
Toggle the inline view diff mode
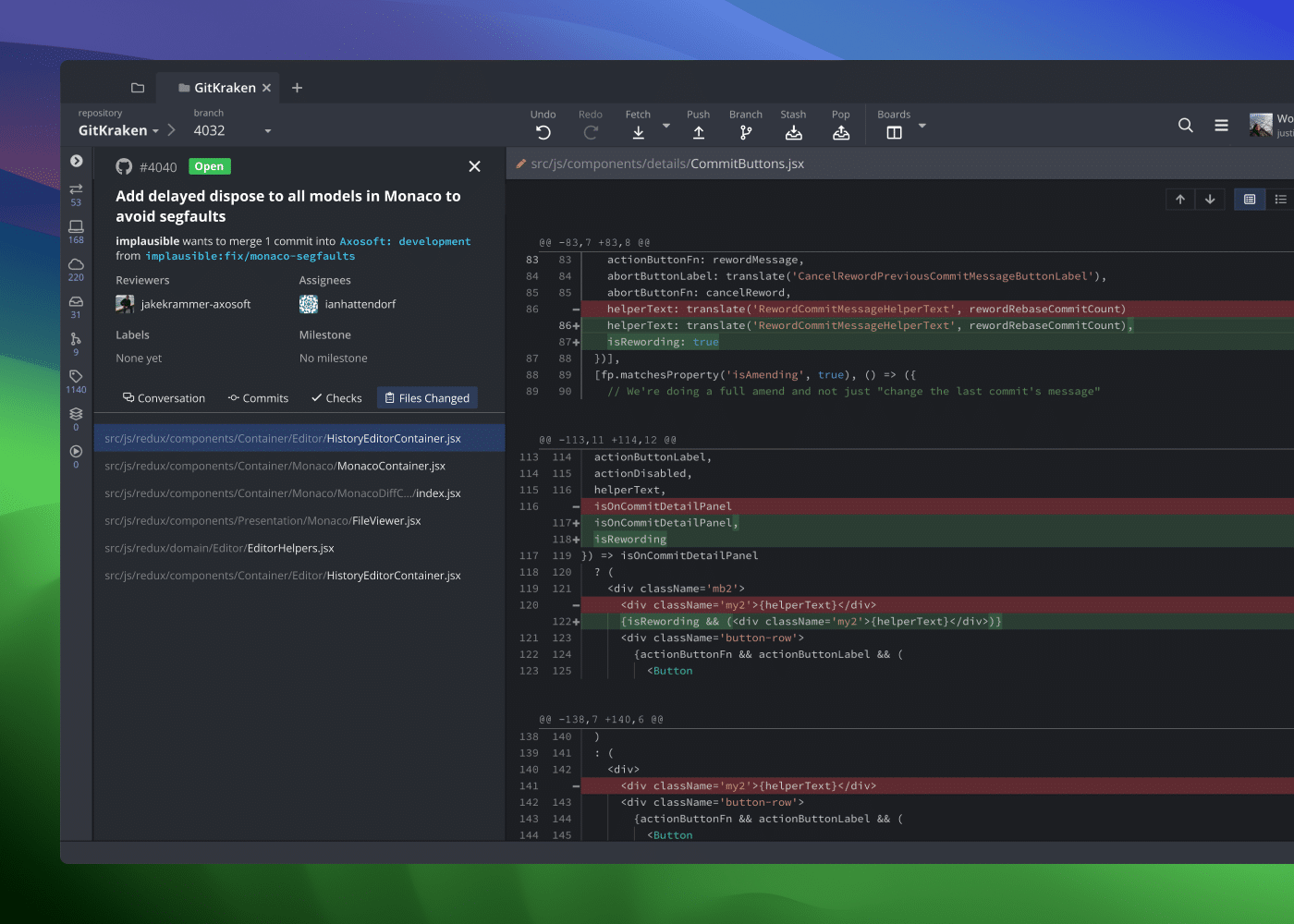pos(1280,199)
